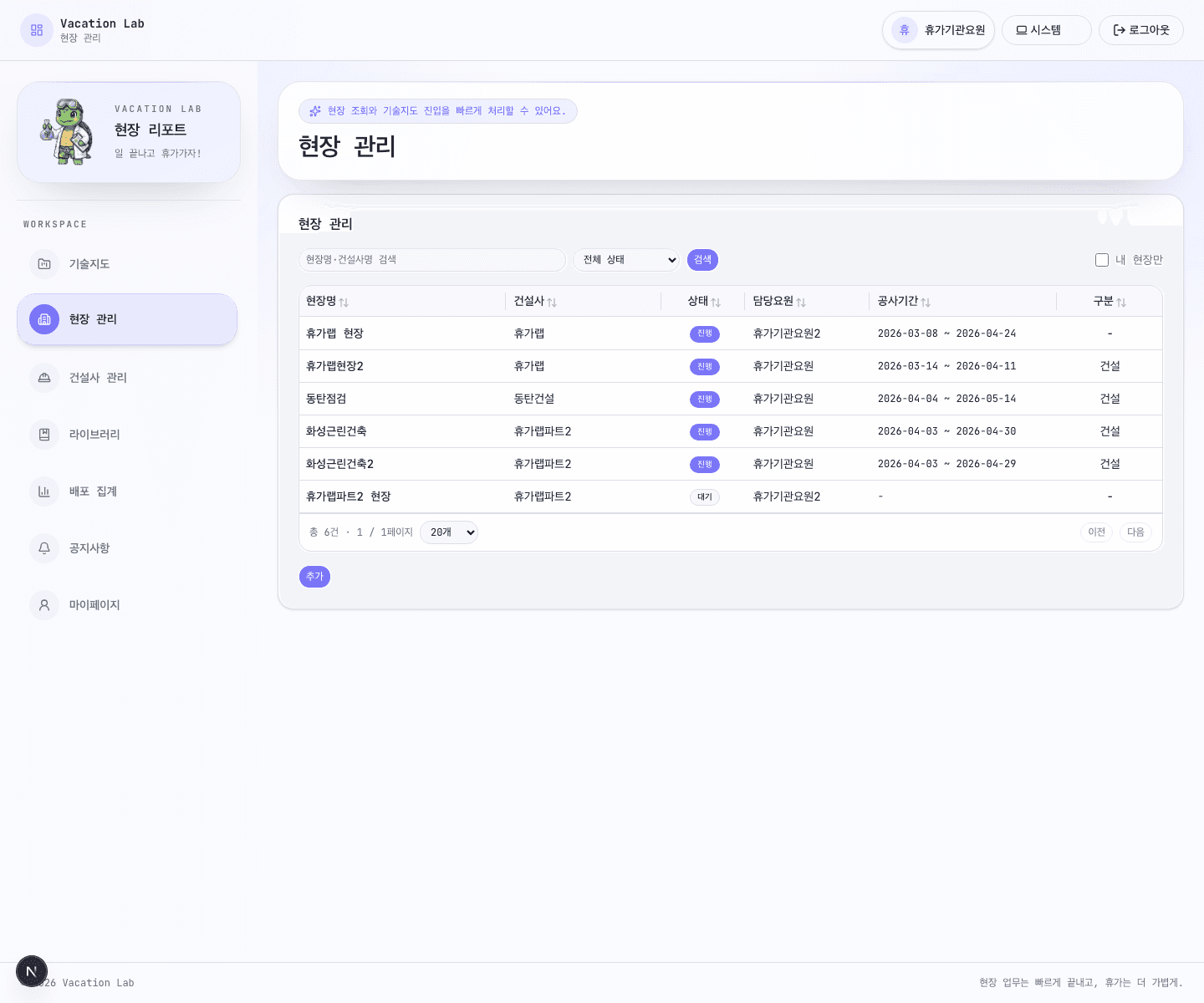Sort table by 현장명 column arrows

344,302
